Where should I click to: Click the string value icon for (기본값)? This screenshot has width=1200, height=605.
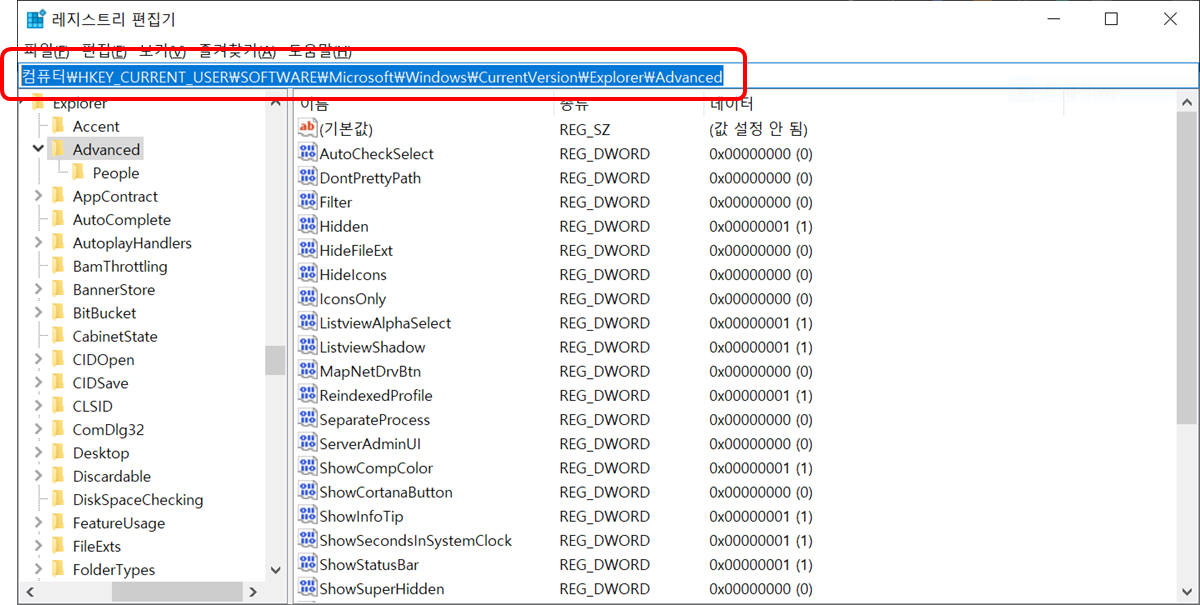tap(307, 129)
